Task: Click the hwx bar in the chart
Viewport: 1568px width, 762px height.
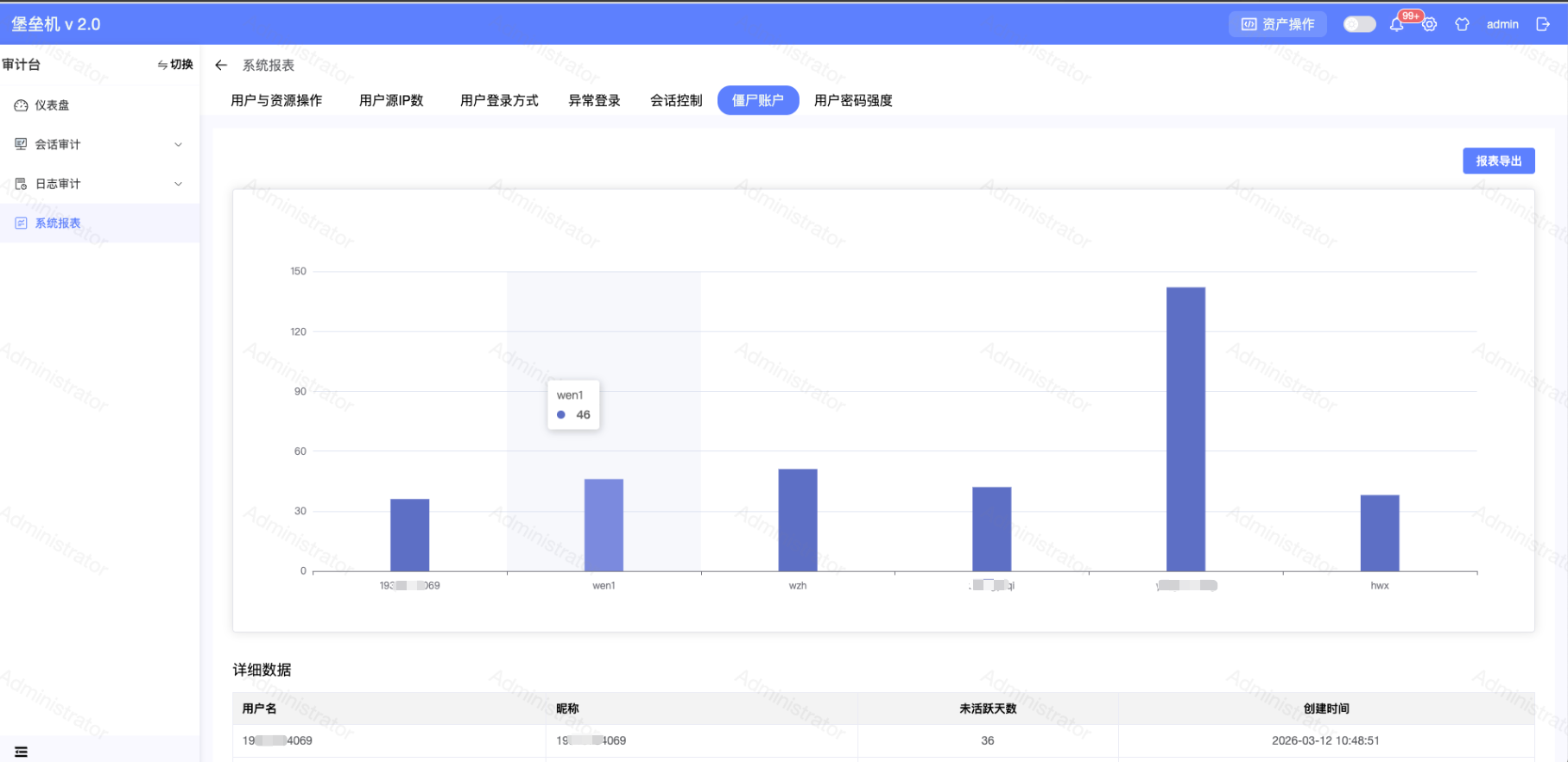Action: pos(1380,533)
